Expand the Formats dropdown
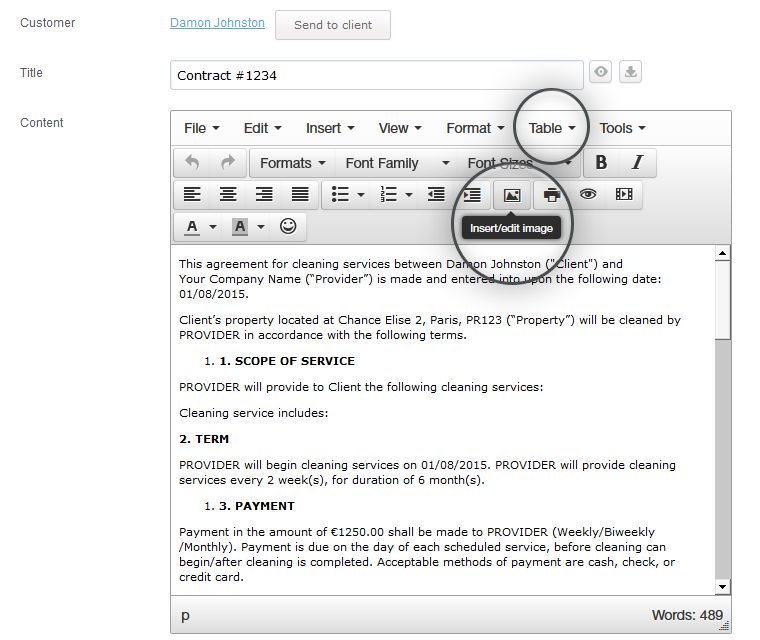Image resolution: width=760 pixels, height=640 pixels. pos(293,163)
